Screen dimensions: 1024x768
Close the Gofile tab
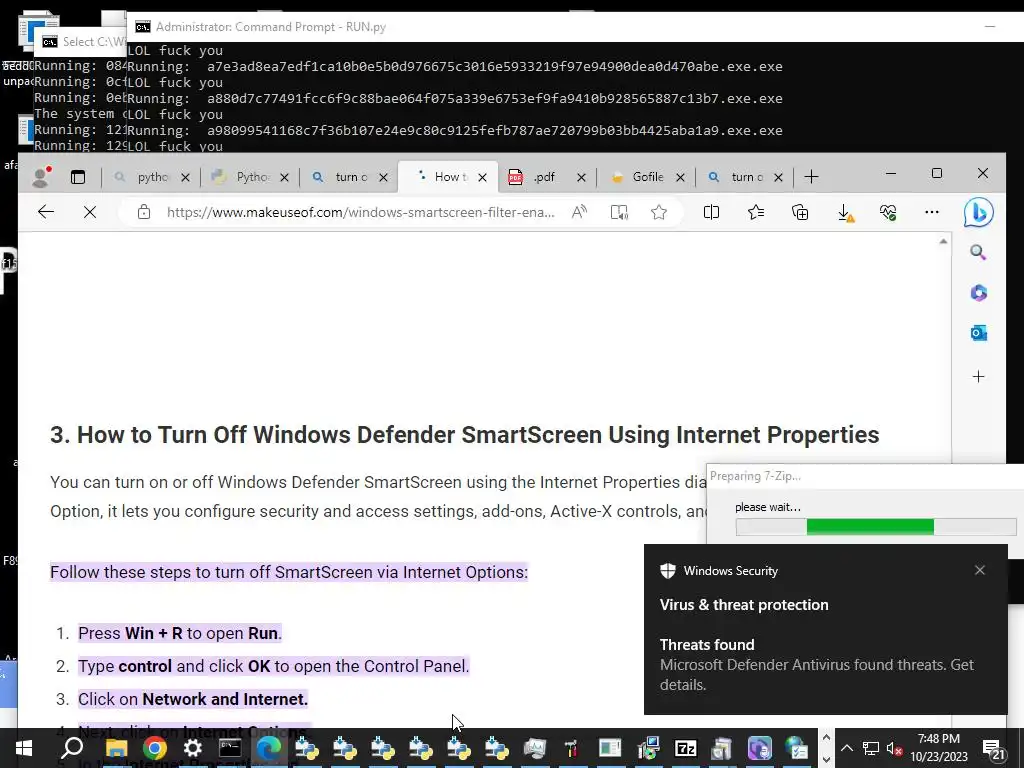point(680,177)
